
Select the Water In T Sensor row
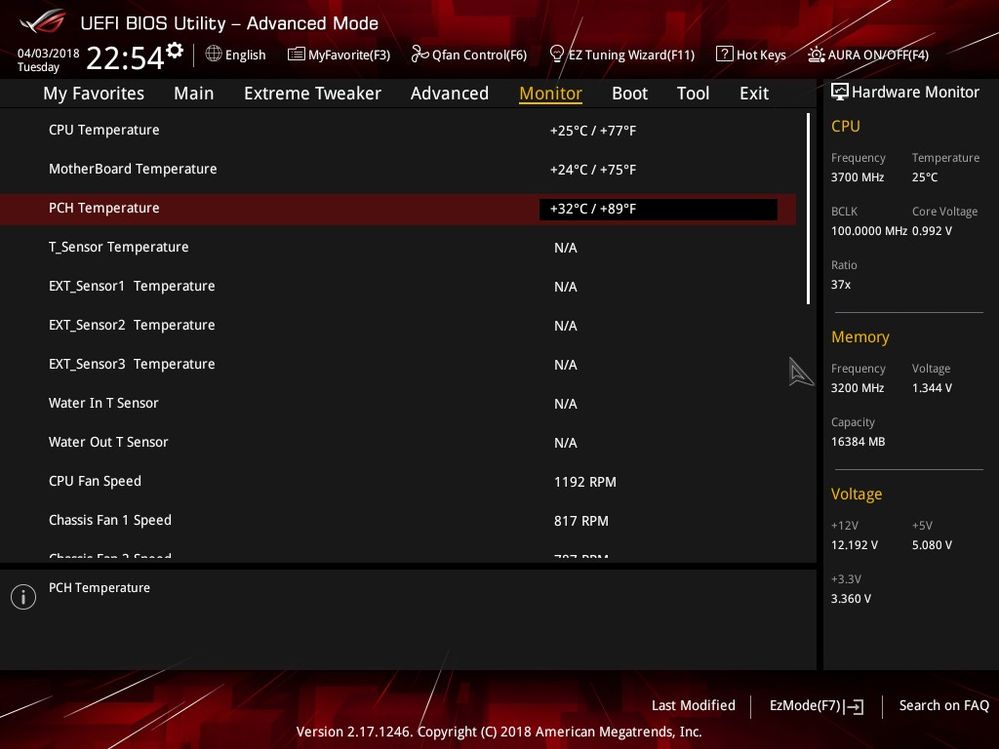pyautogui.click(x=398, y=404)
